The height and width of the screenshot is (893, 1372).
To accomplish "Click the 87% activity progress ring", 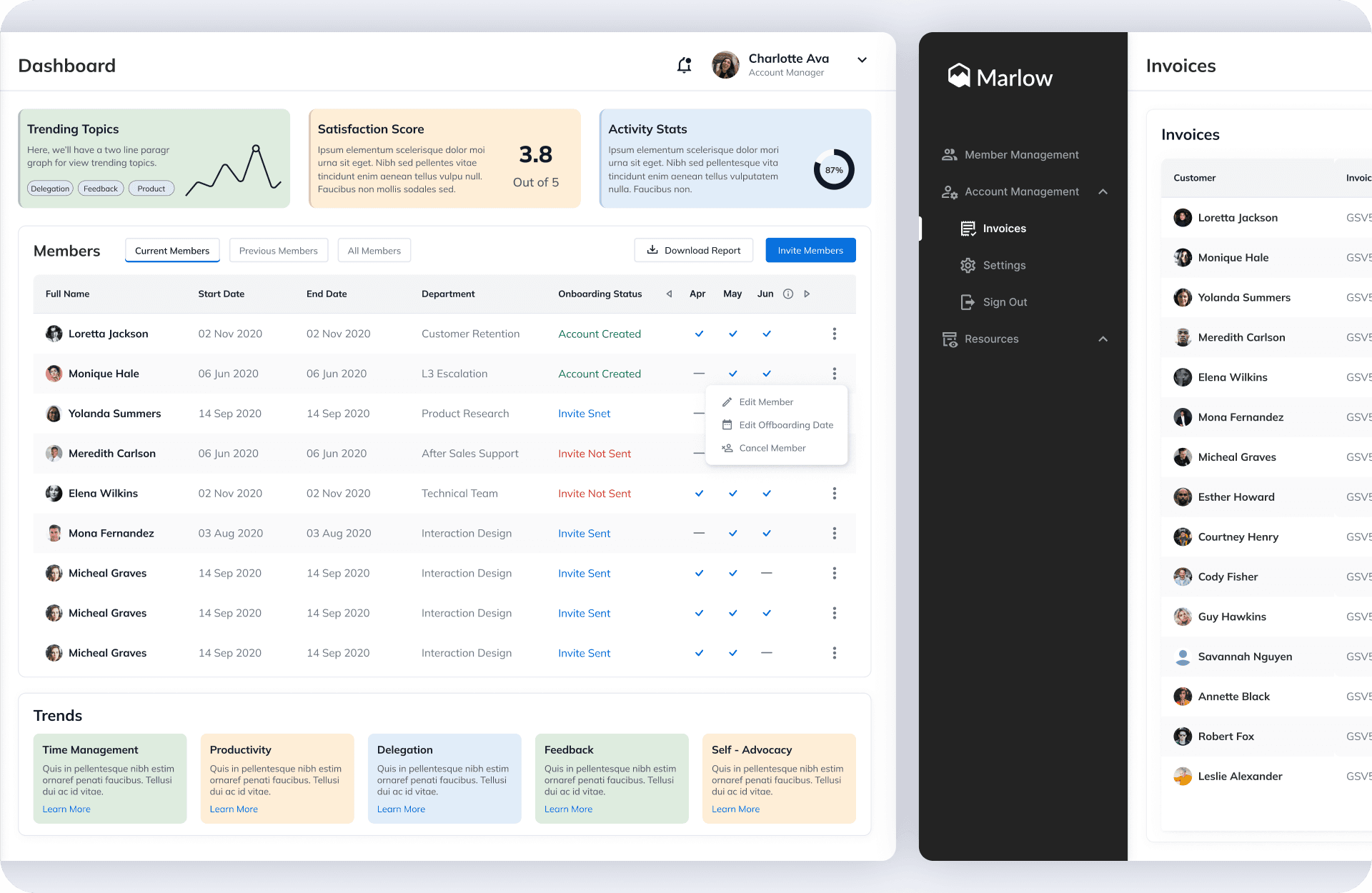I will pyautogui.click(x=834, y=170).
